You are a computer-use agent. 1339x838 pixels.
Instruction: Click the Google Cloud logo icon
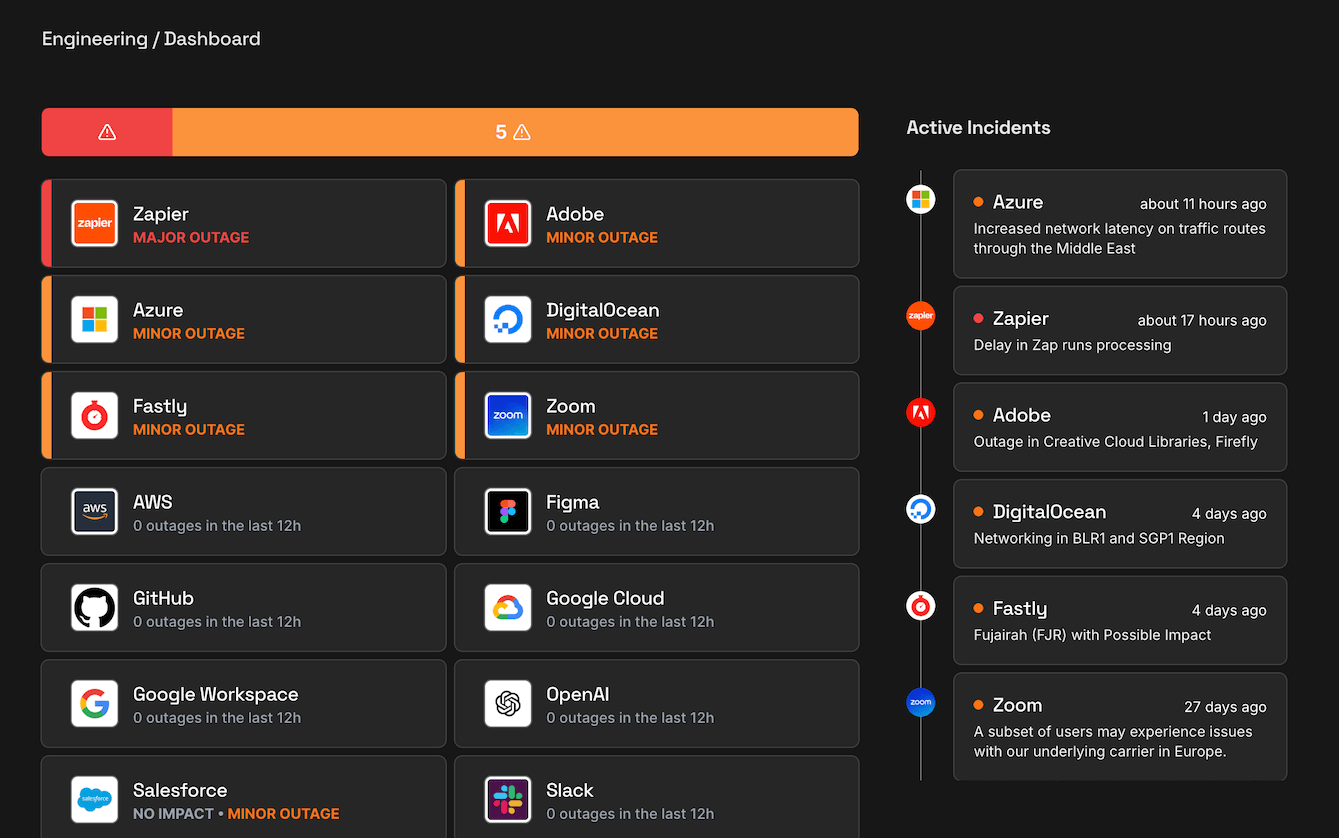pos(507,607)
